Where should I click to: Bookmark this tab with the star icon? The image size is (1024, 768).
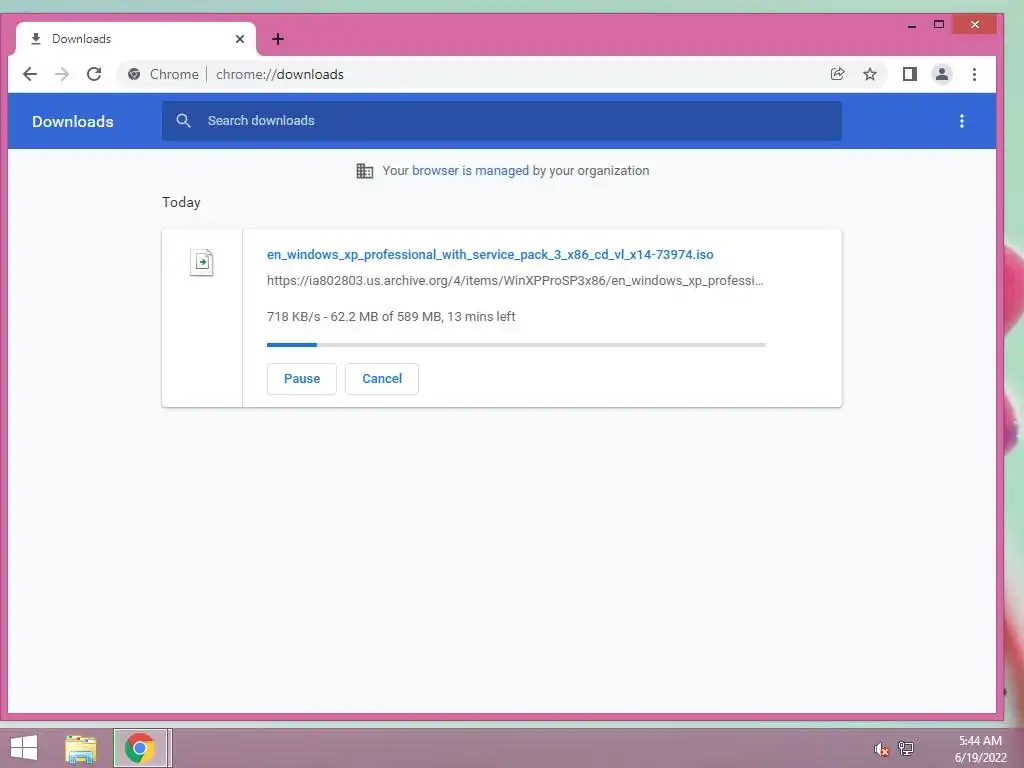tap(870, 74)
